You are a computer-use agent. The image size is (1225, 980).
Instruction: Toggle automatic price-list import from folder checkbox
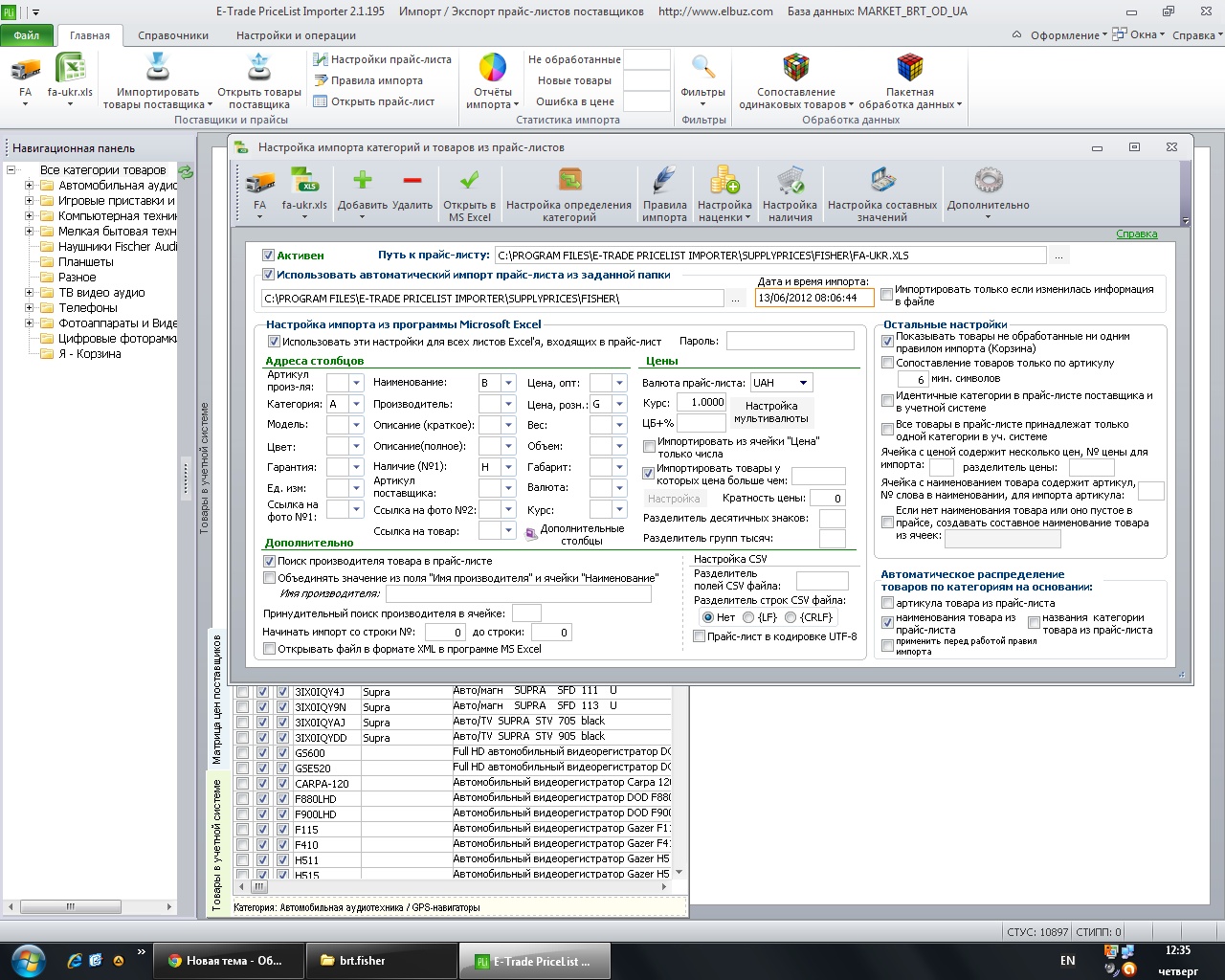pyautogui.click(x=269, y=275)
